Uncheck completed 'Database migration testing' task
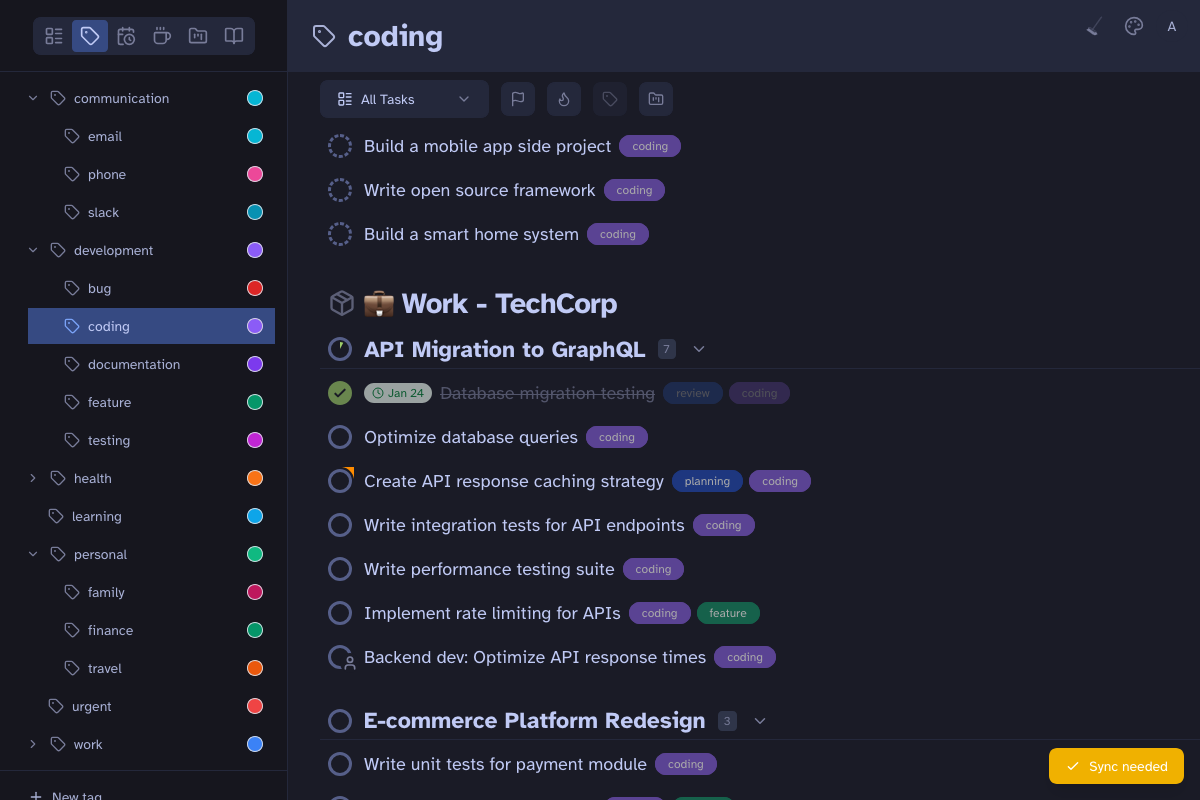This screenshot has height=800, width=1200. click(340, 393)
